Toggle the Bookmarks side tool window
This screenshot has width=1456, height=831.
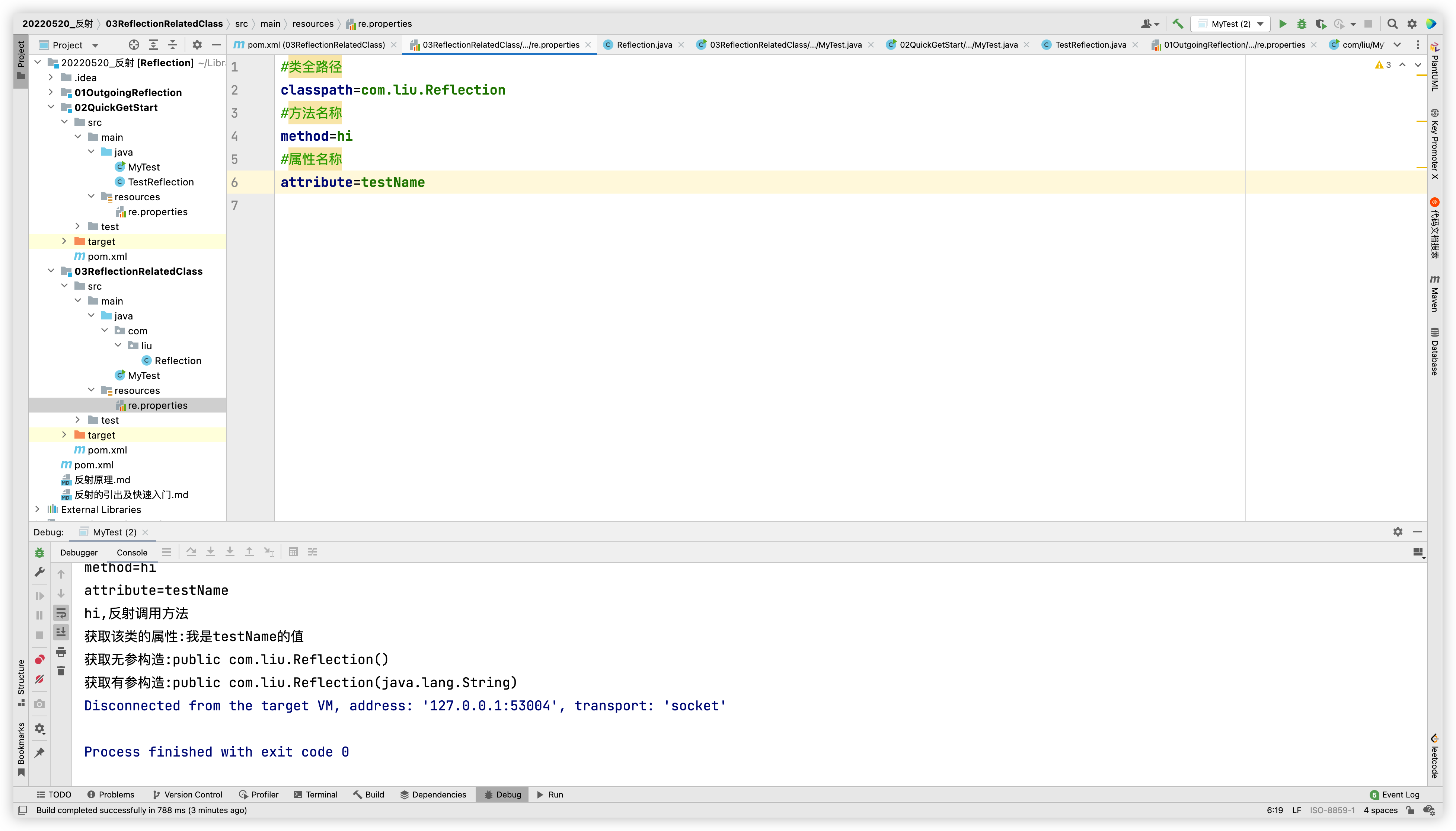[21, 749]
